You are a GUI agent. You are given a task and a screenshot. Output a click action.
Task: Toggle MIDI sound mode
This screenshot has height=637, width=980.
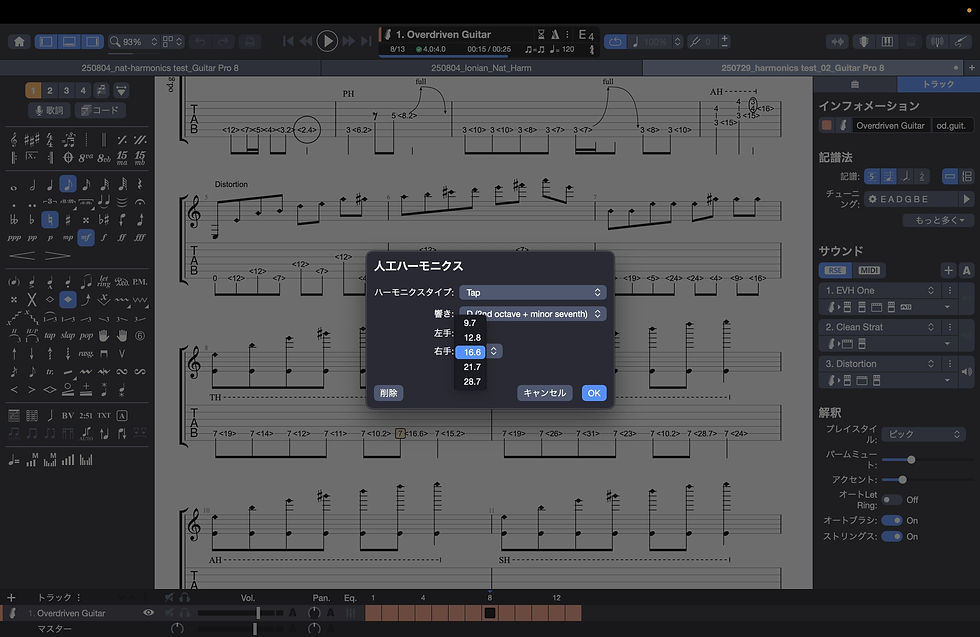(869, 270)
